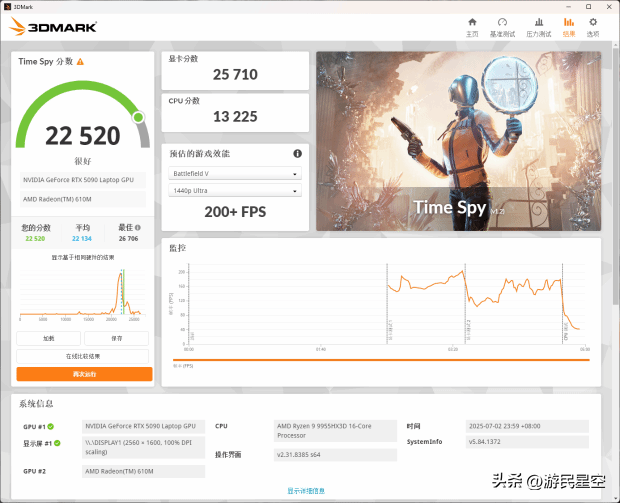
Task: Click interface version v2.31.8385 s64
Action: pos(335,455)
